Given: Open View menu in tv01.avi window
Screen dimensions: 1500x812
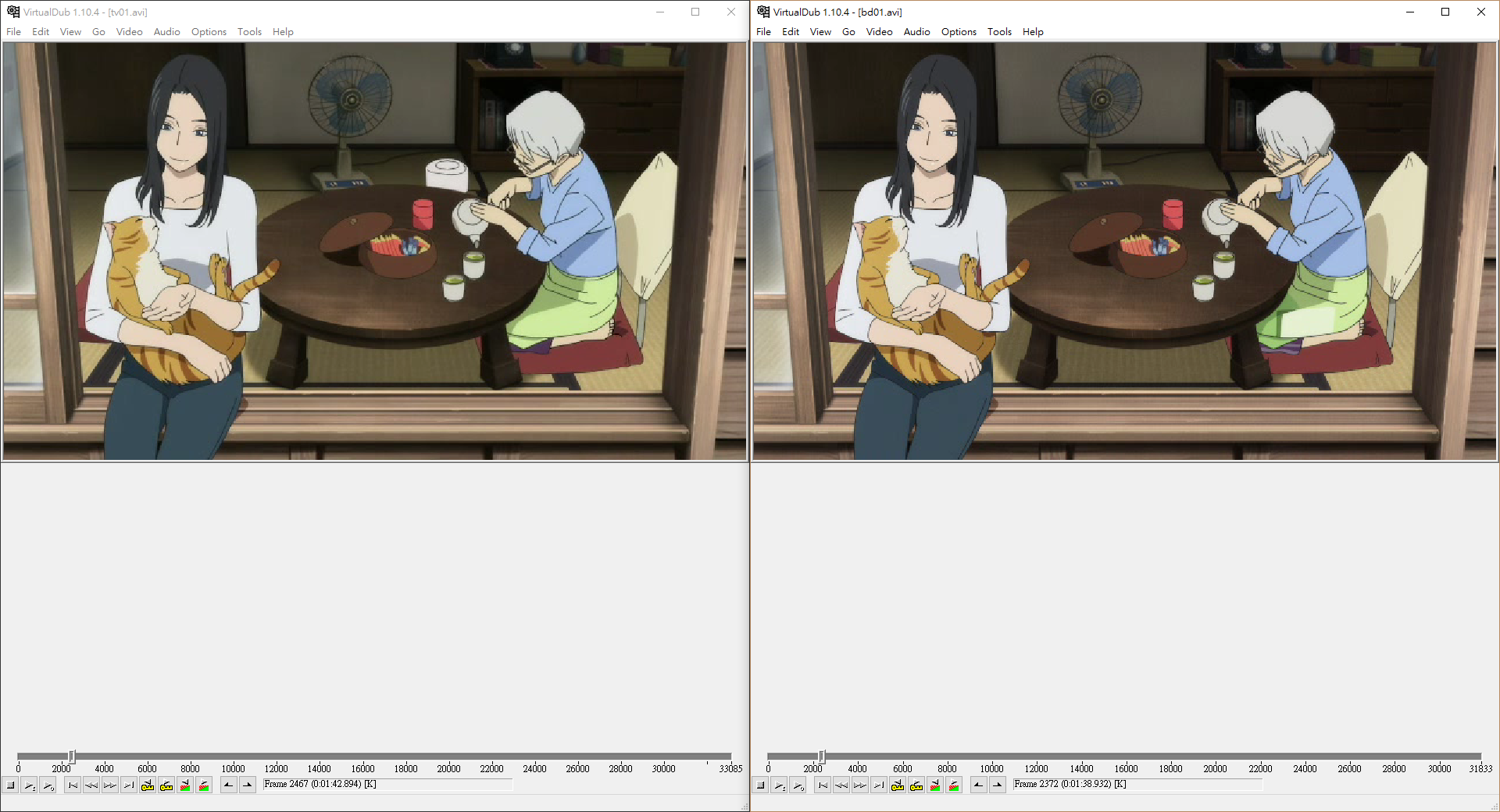Looking at the screenshot, I should point(70,32).
